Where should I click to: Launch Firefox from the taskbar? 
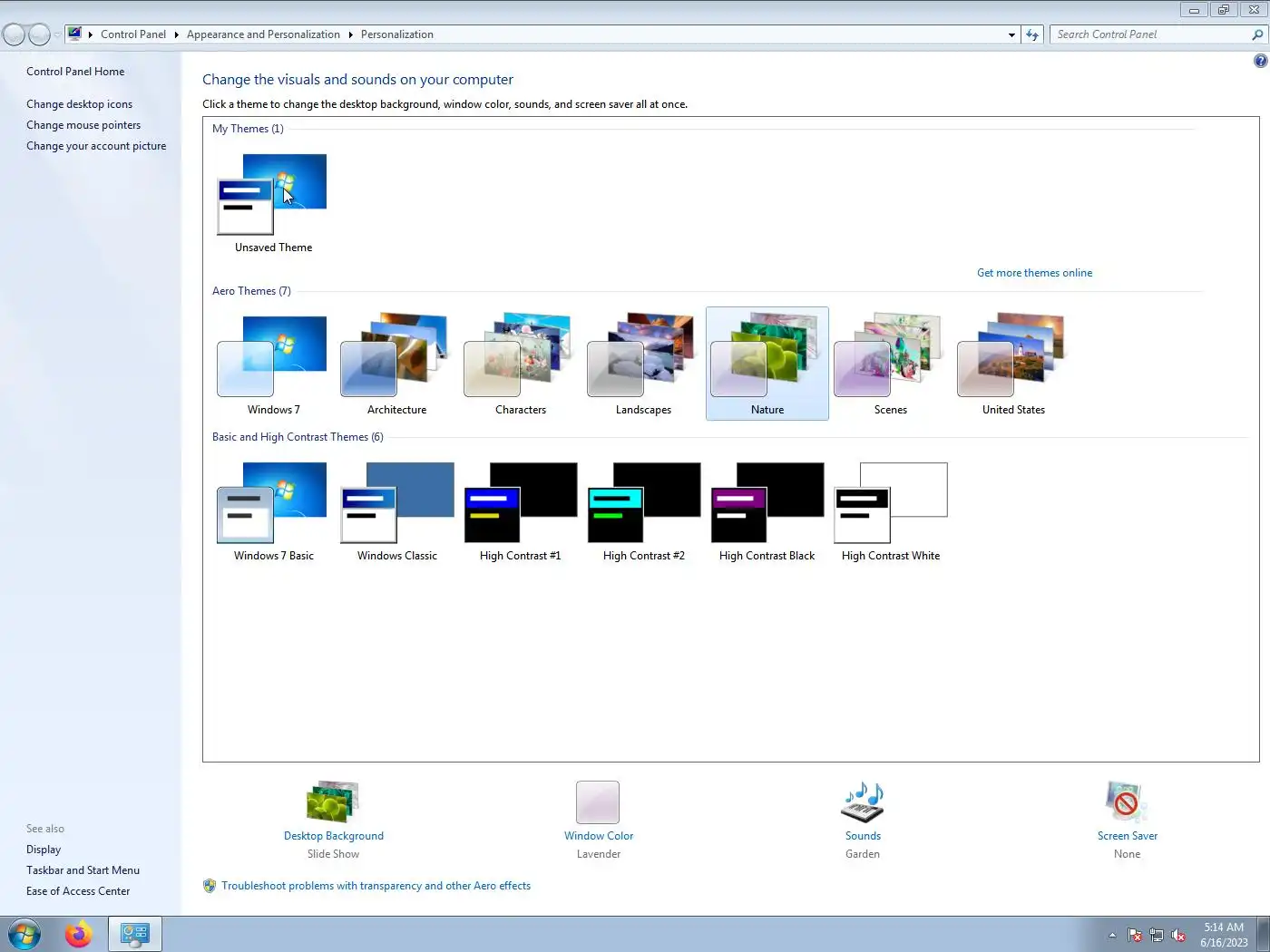(x=79, y=934)
